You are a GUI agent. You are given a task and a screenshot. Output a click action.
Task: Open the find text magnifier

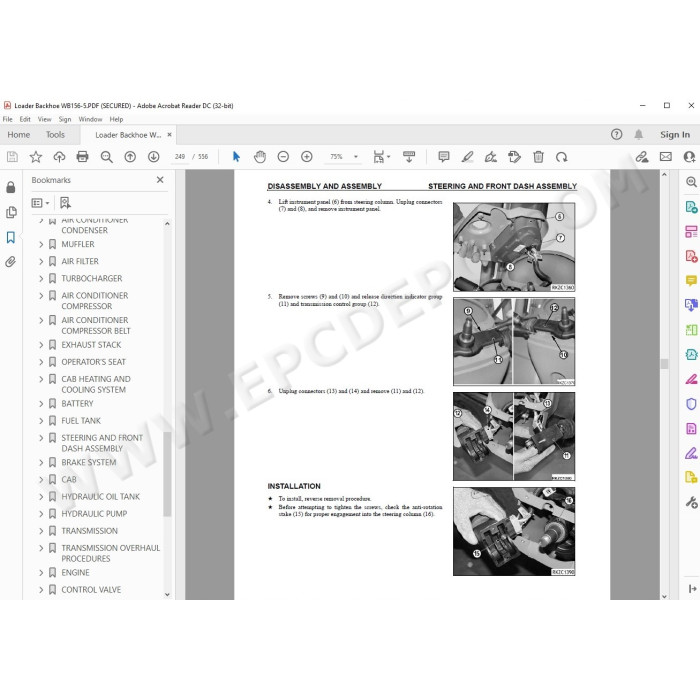pyautogui.click(x=106, y=157)
